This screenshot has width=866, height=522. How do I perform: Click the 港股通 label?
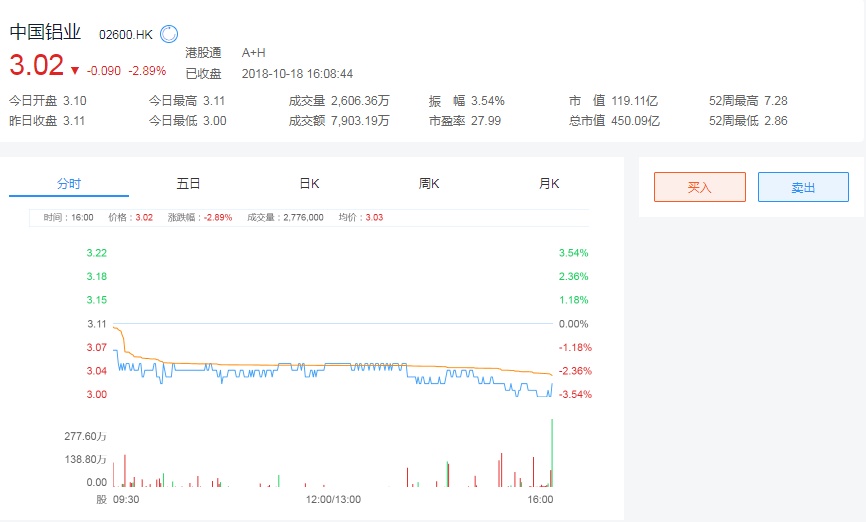pos(203,52)
